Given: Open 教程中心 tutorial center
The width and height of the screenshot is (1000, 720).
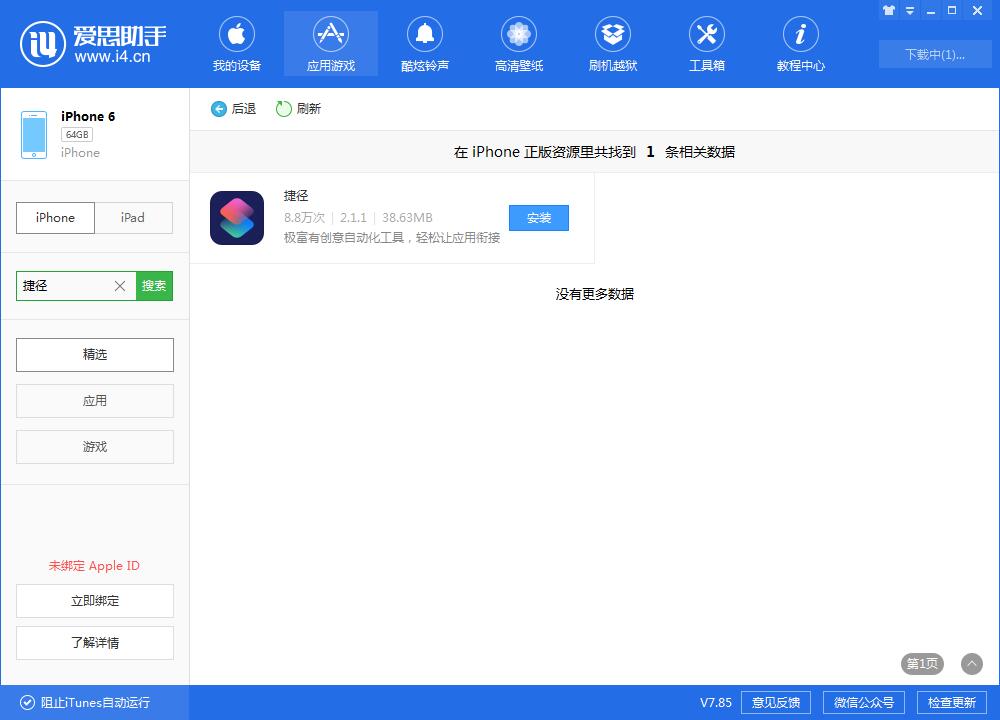Looking at the screenshot, I should click(x=801, y=45).
